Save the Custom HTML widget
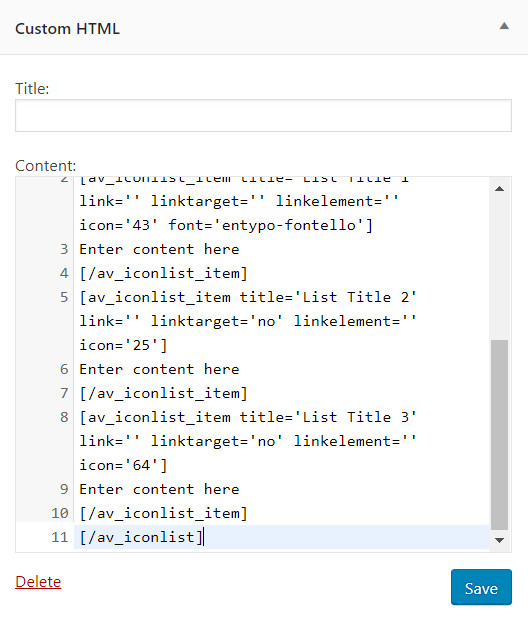 point(481,587)
